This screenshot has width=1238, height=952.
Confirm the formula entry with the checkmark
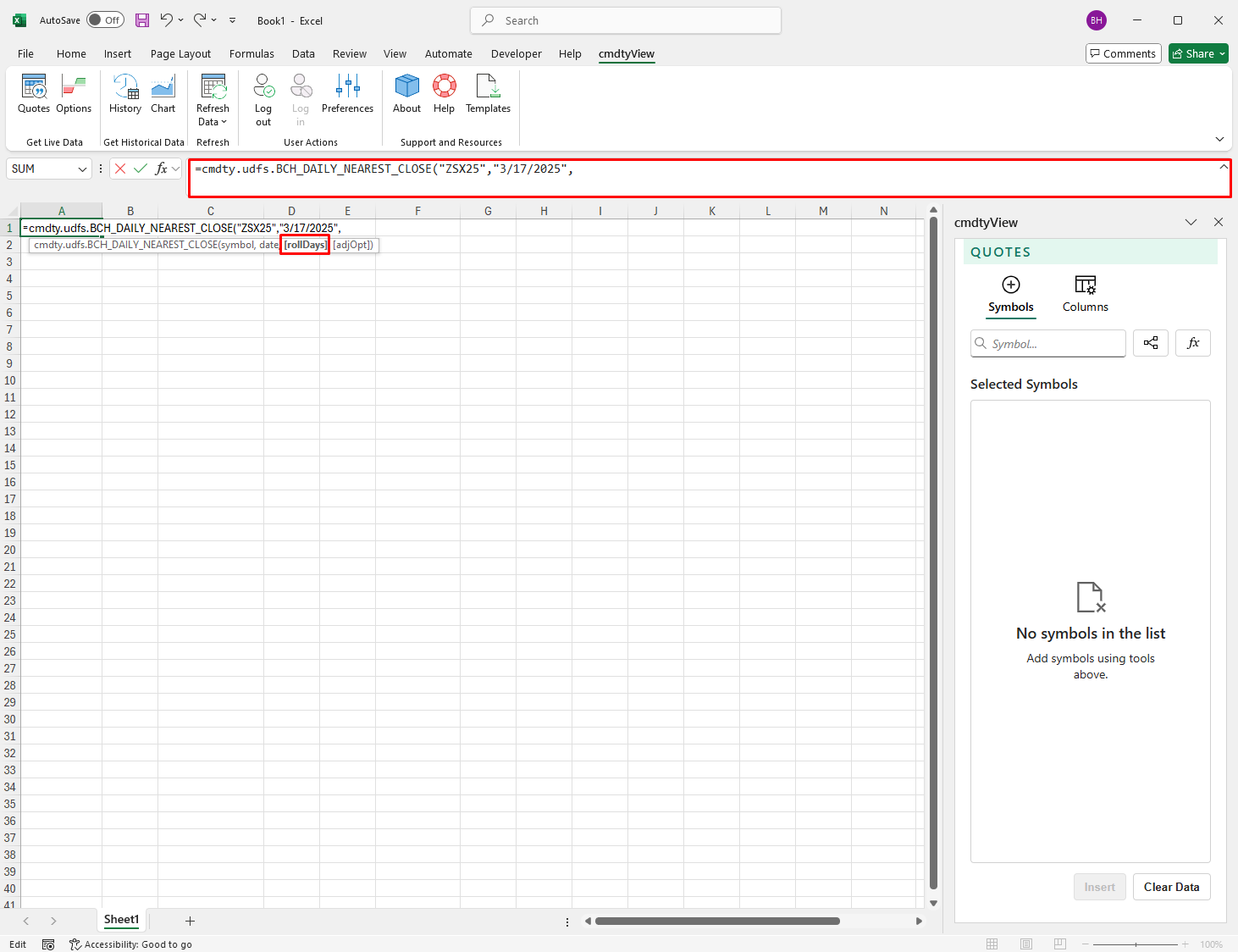pyautogui.click(x=141, y=169)
